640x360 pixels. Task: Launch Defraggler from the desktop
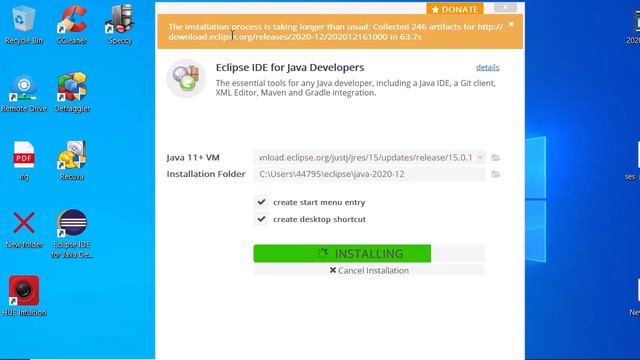coord(72,92)
